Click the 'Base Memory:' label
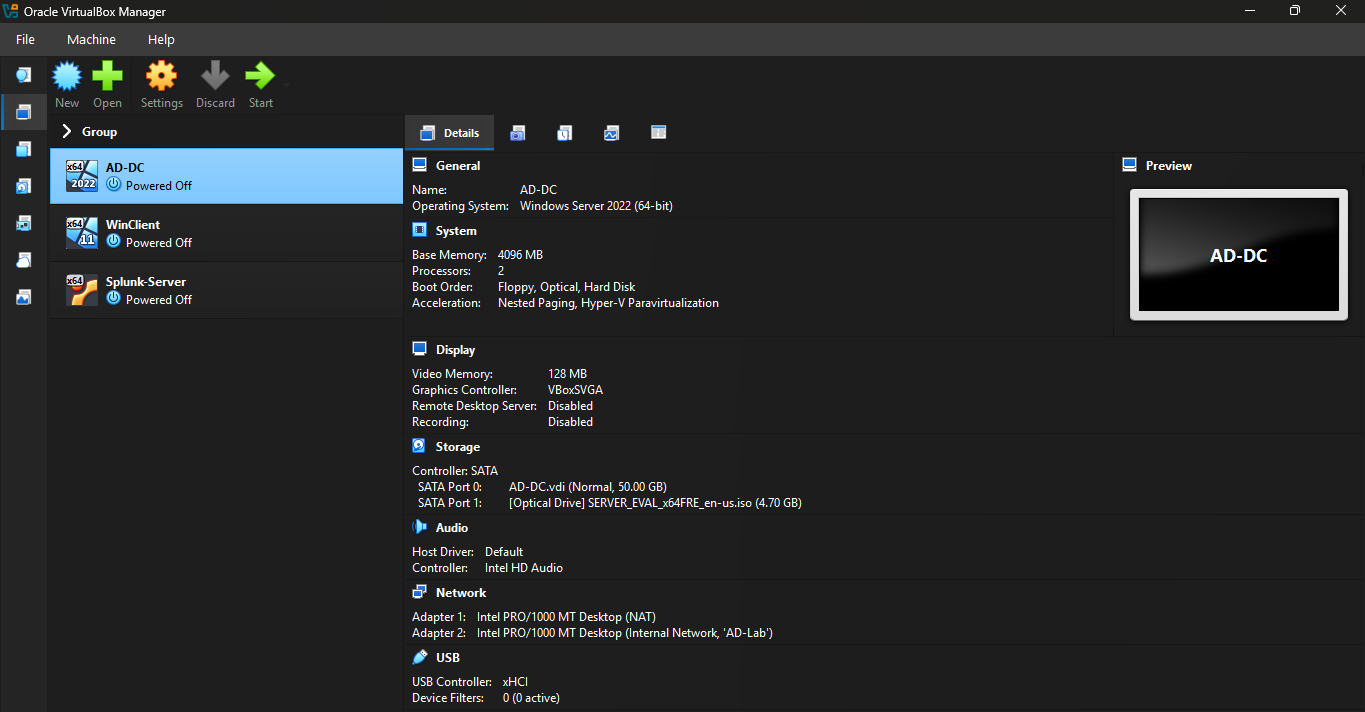The image size is (1365, 712). (449, 255)
